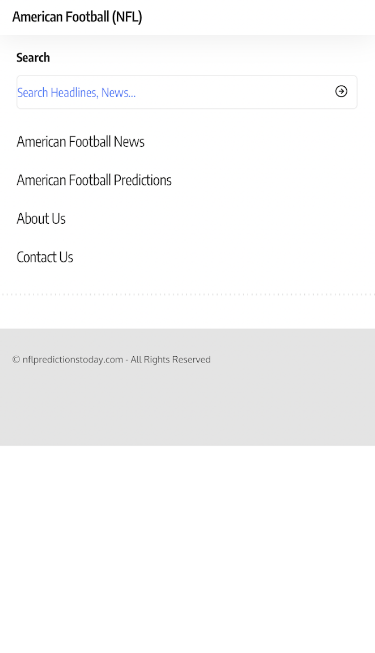Open the About Us page
The width and height of the screenshot is (375, 653).
pos(41,219)
